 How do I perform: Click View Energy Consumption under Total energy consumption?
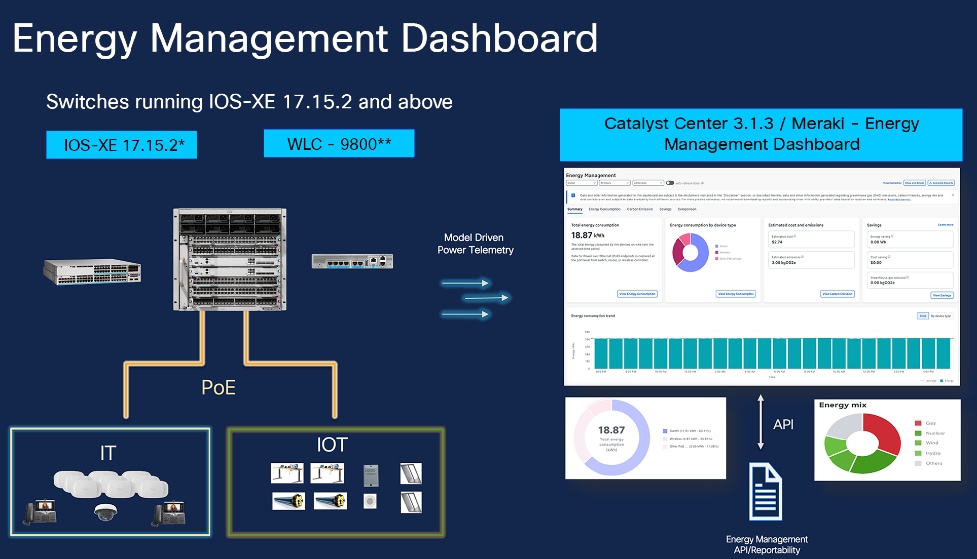[637, 294]
